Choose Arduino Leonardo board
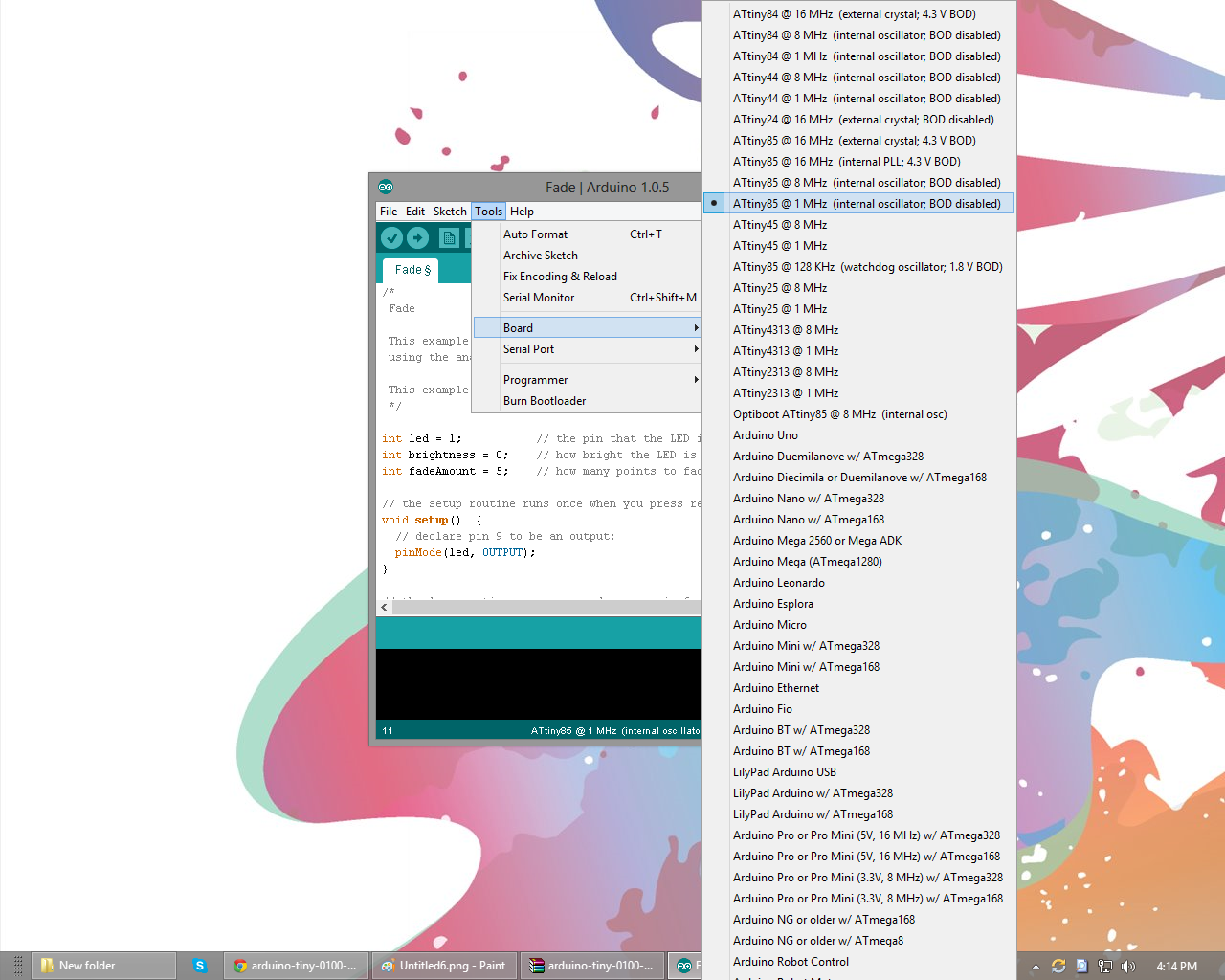This screenshot has height=980, width=1225. (858, 583)
